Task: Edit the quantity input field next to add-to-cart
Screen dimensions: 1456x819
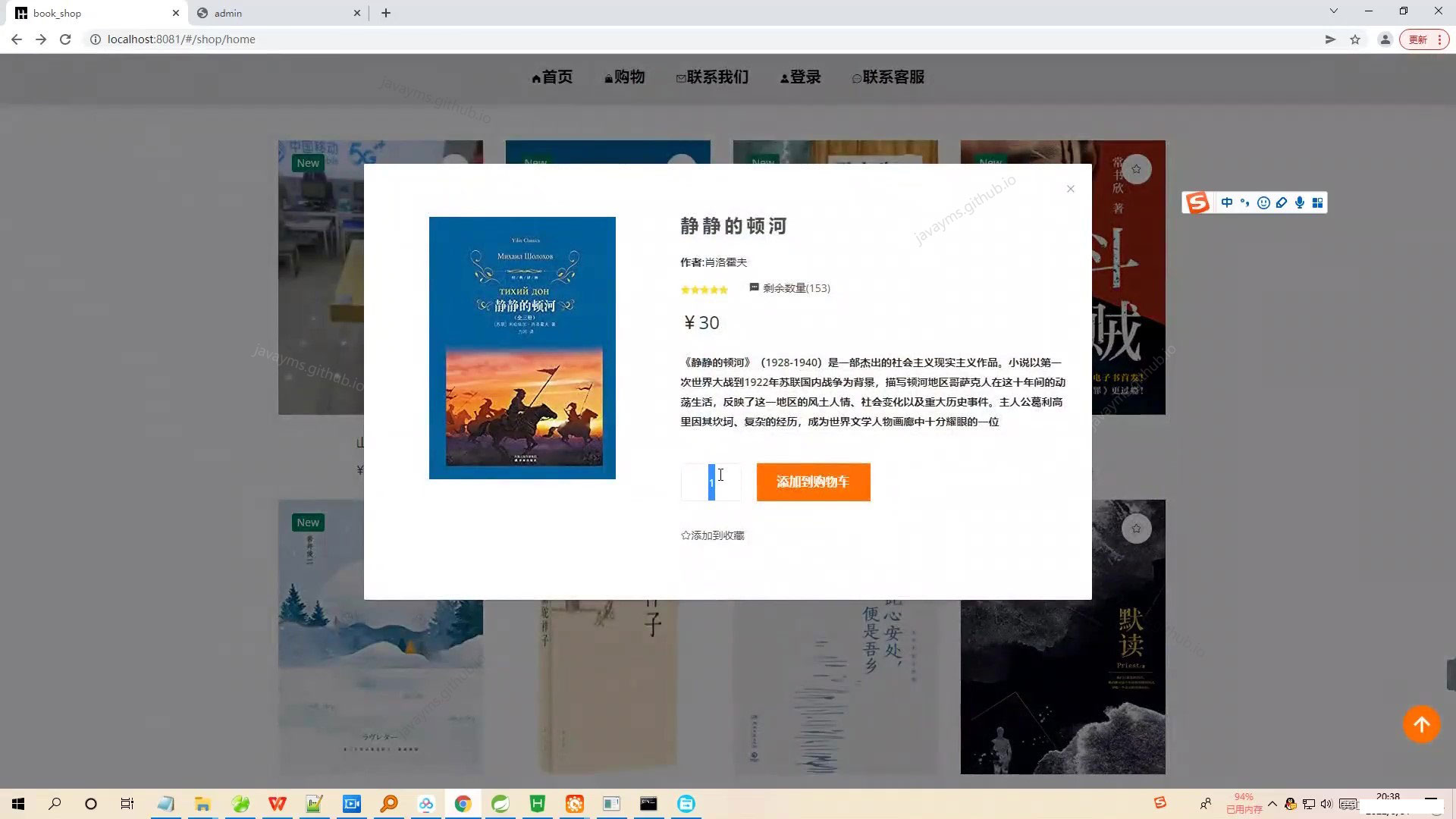Action: click(711, 482)
